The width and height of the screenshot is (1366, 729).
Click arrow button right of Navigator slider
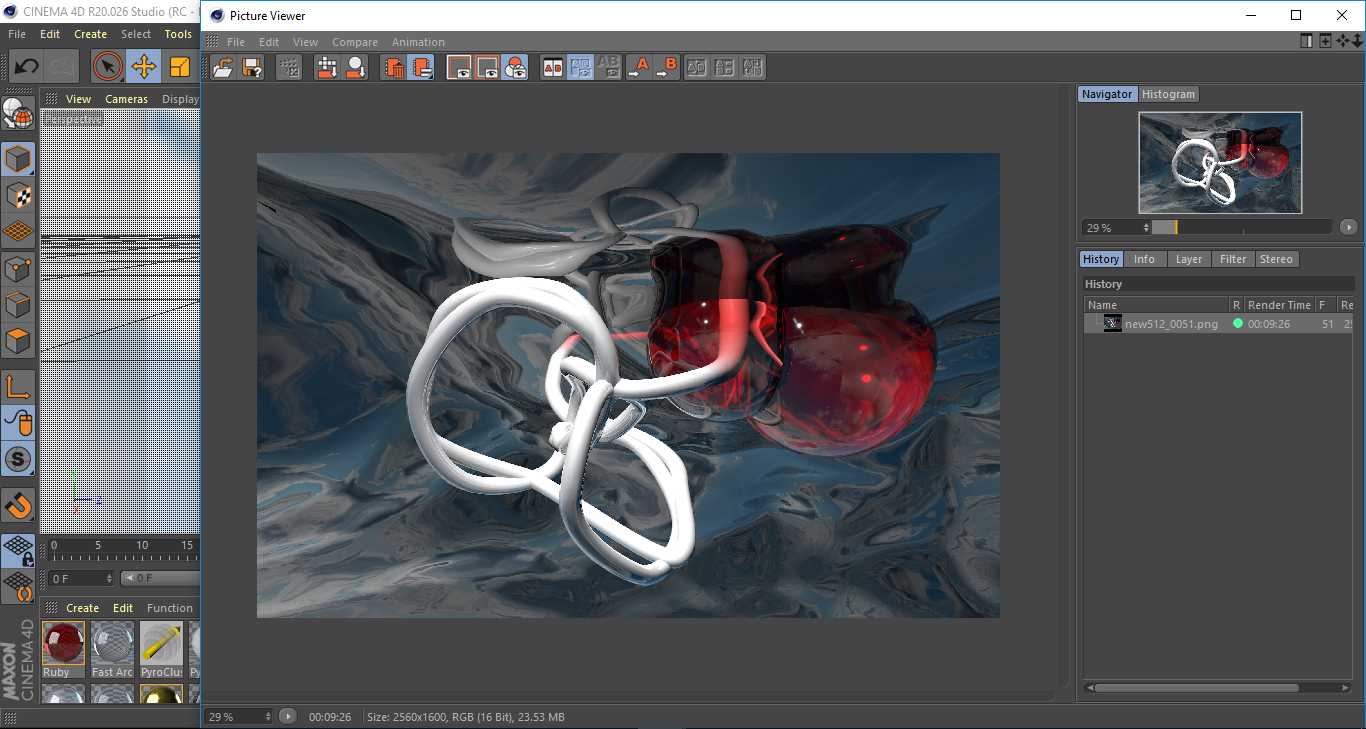point(1349,228)
